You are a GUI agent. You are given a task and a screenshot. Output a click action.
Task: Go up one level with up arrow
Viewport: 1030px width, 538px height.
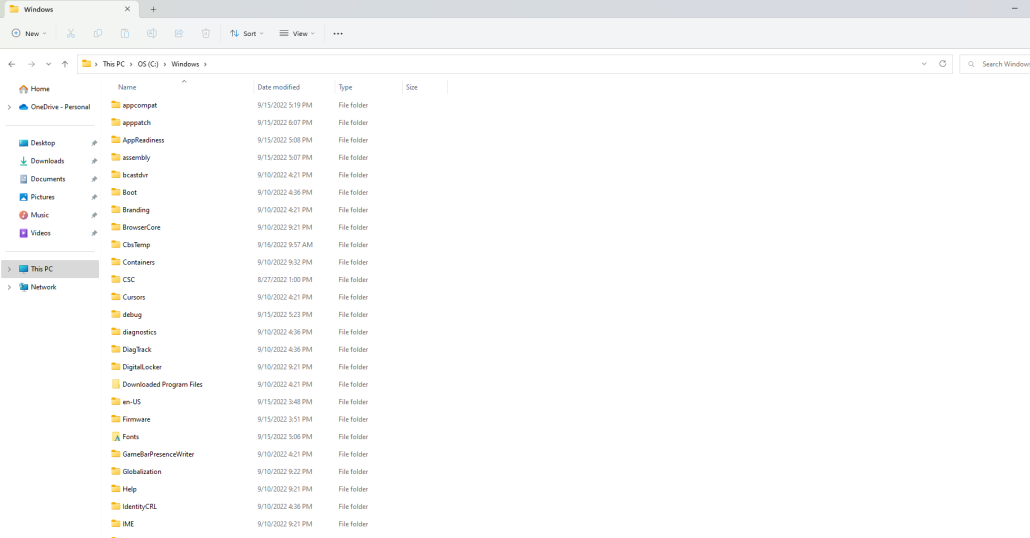(x=64, y=64)
